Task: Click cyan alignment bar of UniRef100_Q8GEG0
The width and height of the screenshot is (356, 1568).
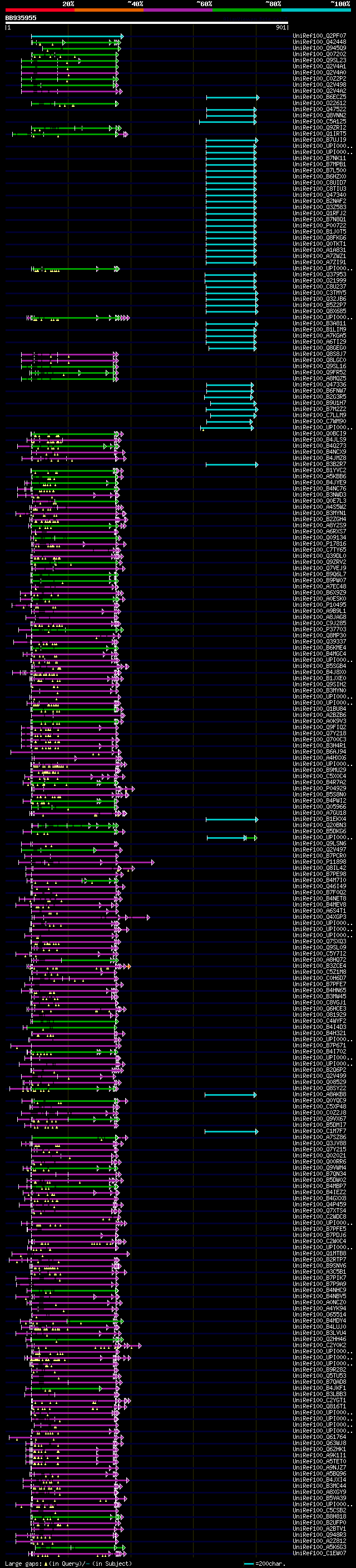Action: [233, 349]
